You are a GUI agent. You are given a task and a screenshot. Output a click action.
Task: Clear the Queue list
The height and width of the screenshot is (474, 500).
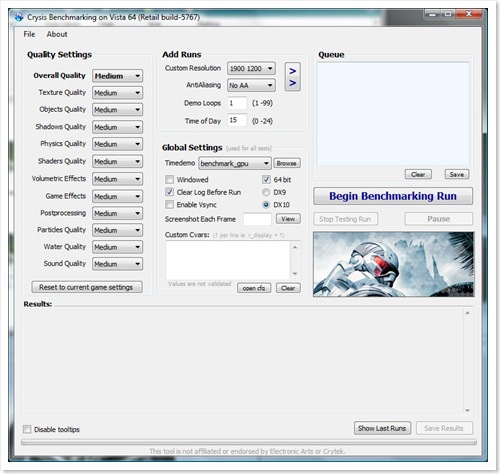(418, 174)
